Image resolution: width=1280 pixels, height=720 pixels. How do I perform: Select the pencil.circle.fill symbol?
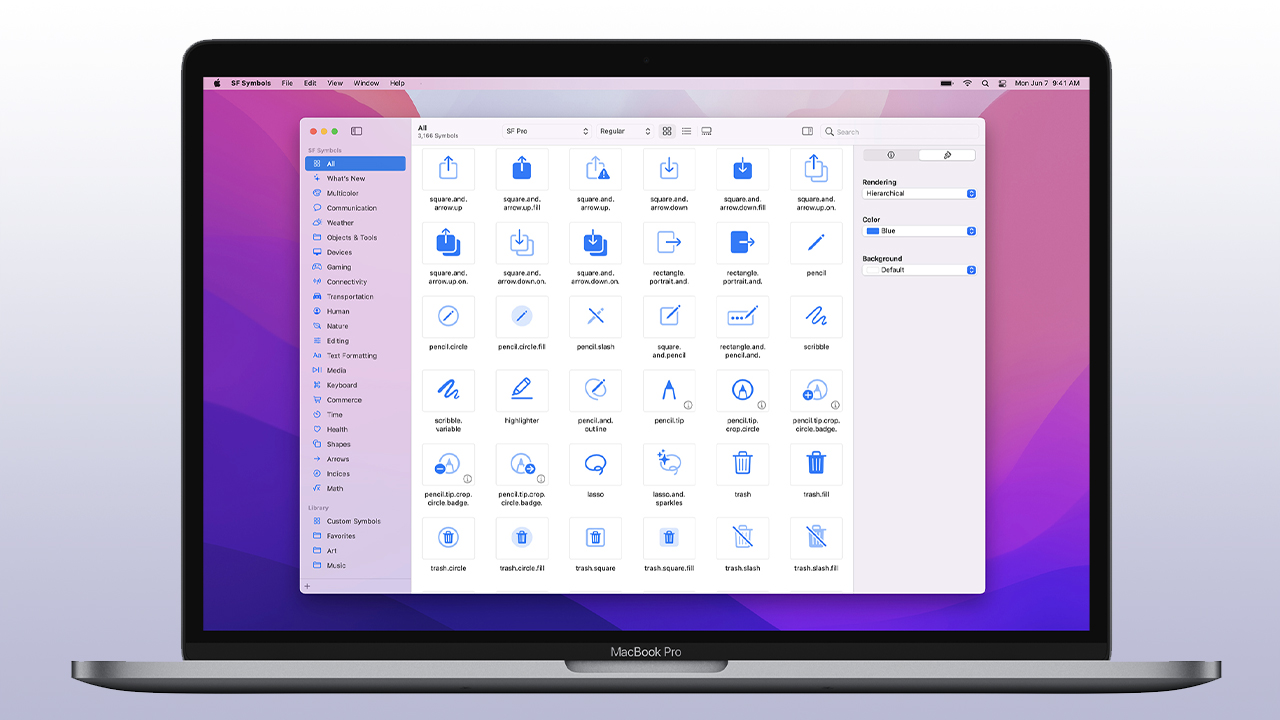point(521,317)
